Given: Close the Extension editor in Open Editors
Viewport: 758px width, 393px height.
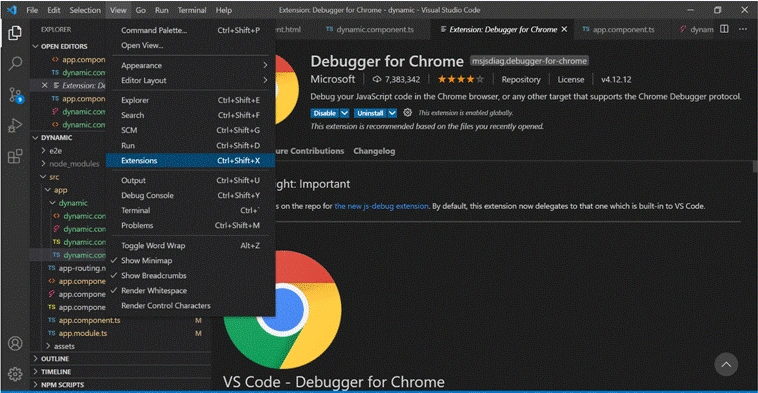Looking at the screenshot, I should click(44, 86).
